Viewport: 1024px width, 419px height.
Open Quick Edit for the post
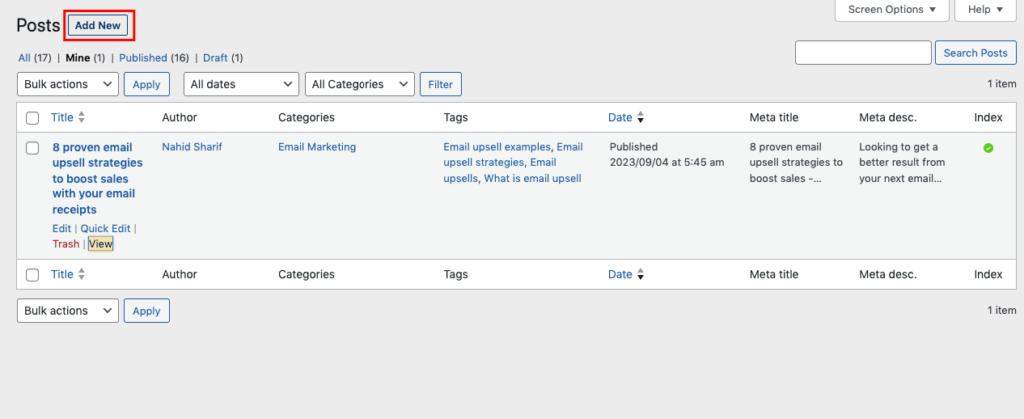pos(105,228)
